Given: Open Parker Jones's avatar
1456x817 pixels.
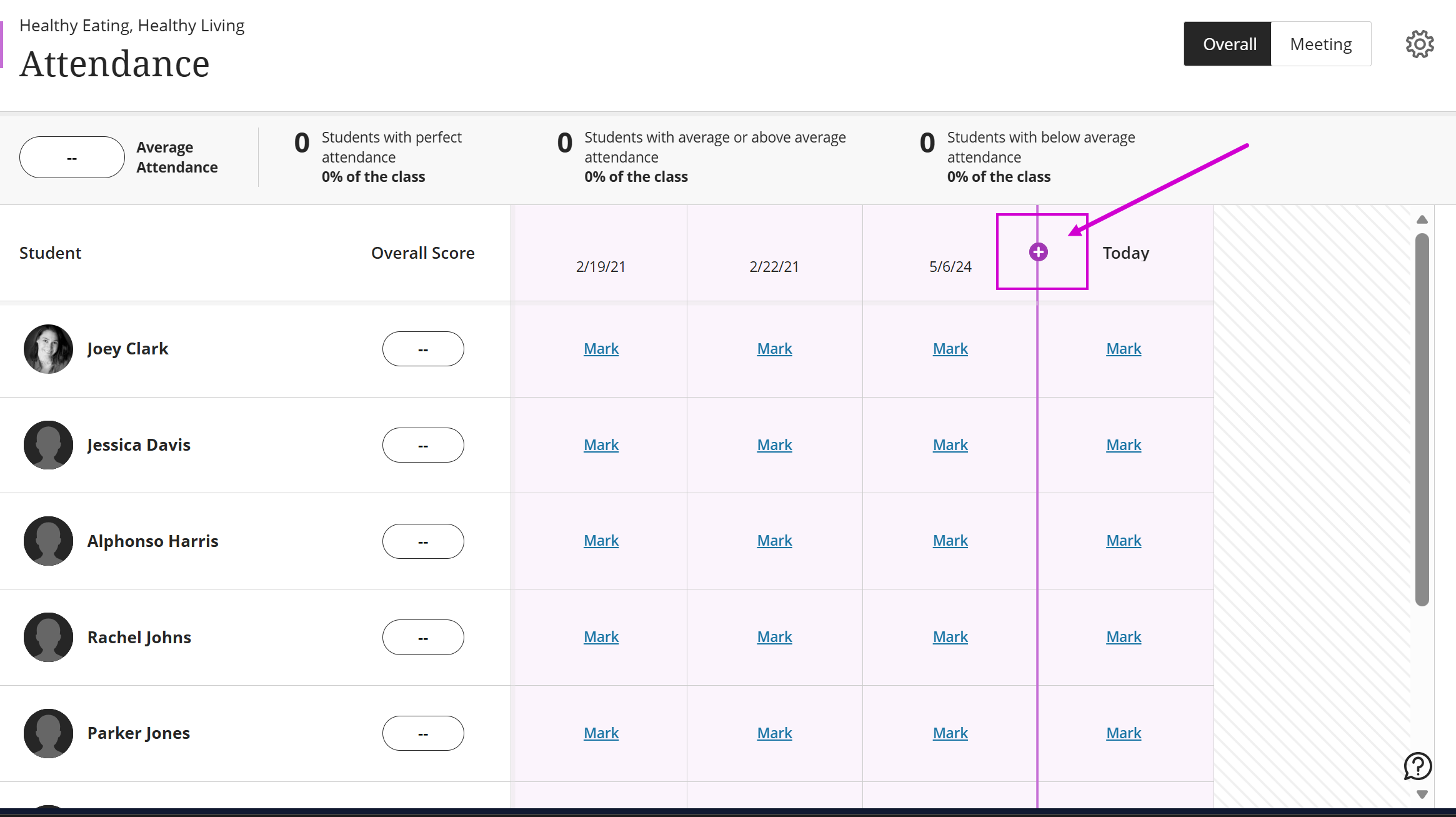Looking at the screenshot, I should (x=48, y=733).
